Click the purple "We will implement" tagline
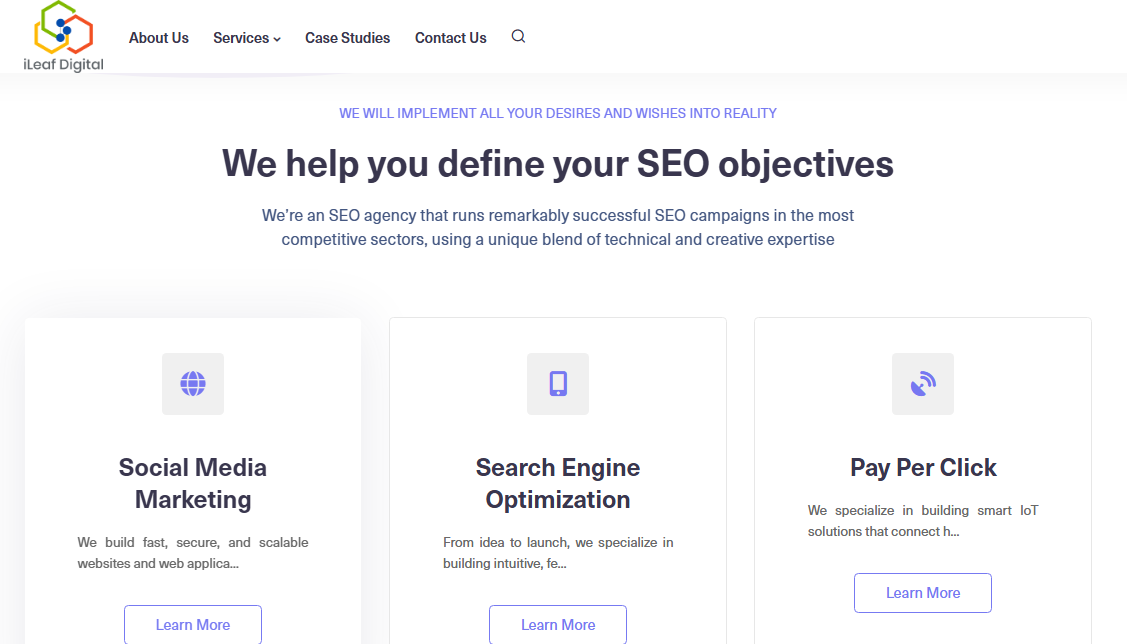The height and width of the screenshot is (644, 1127). point(558,113)
